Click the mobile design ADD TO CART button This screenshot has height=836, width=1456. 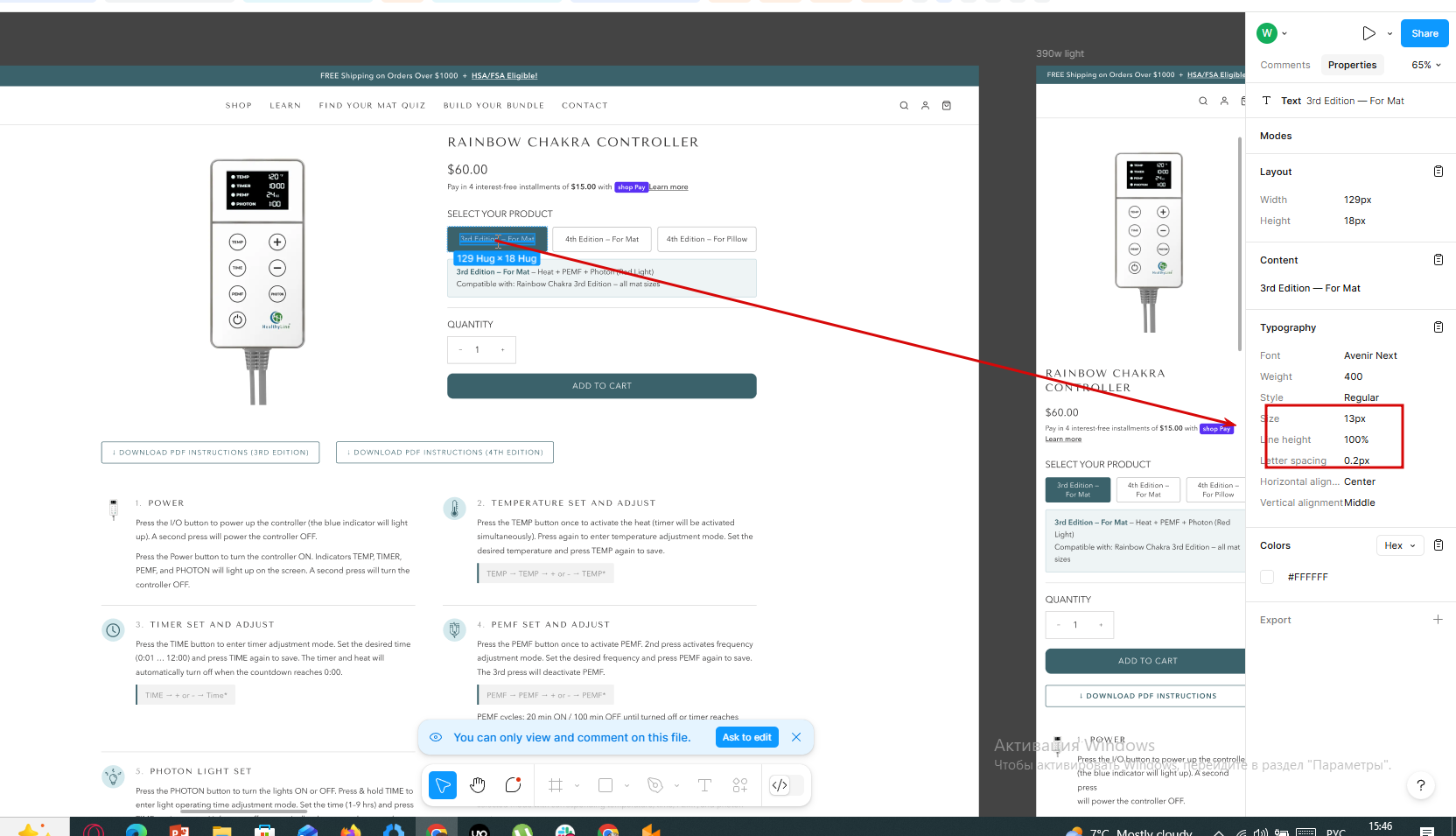[1146, 661]
